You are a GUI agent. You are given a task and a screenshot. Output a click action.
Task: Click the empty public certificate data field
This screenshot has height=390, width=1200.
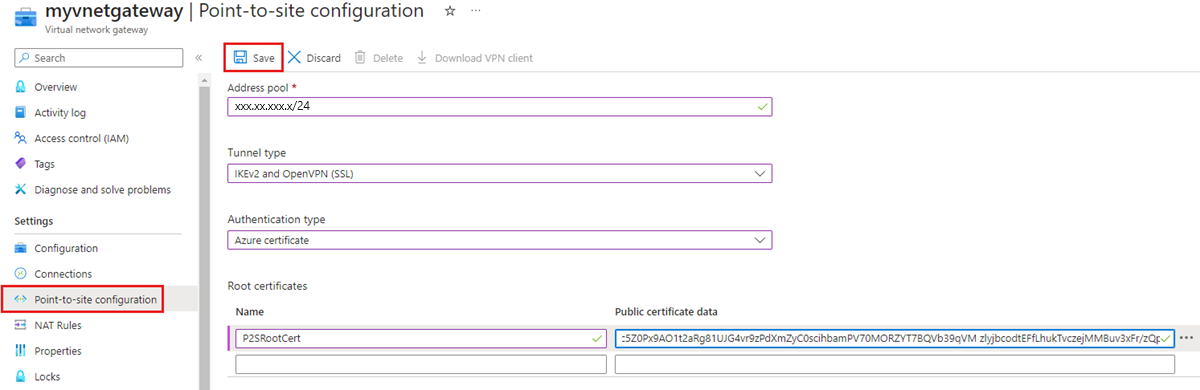click(x=895, y=365)
